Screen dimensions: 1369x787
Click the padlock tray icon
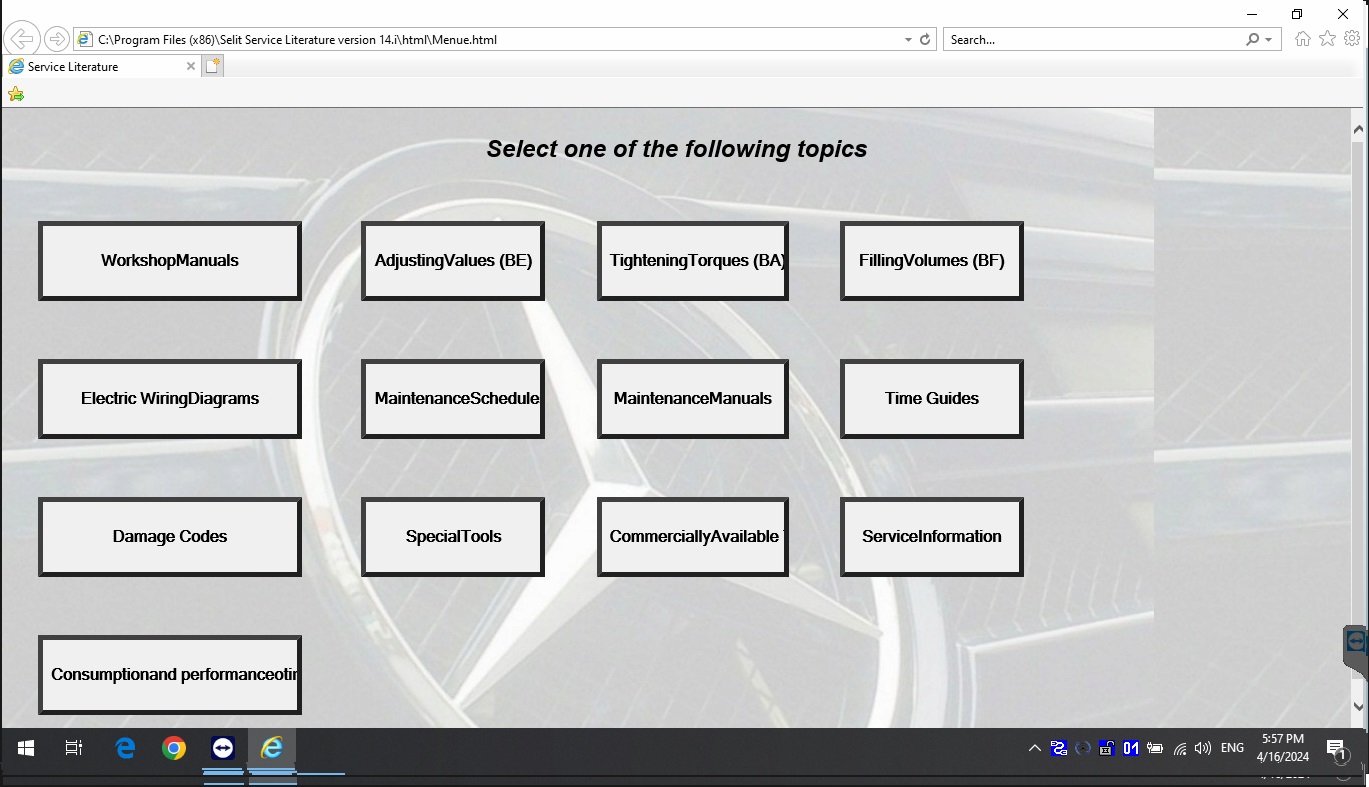click(1107, 748)
